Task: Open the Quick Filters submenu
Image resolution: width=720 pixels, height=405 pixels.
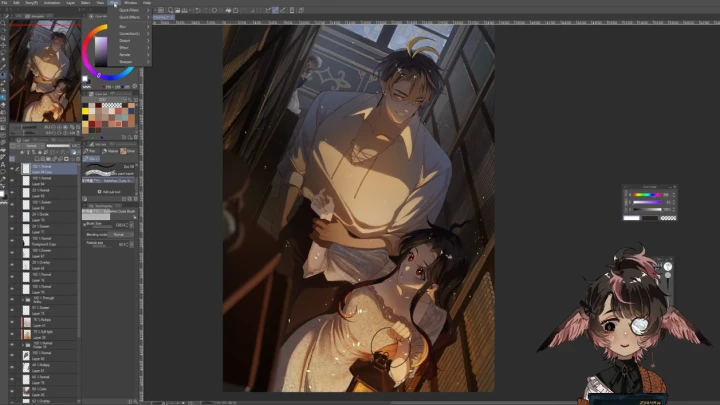Action: (x=130, y=11)
